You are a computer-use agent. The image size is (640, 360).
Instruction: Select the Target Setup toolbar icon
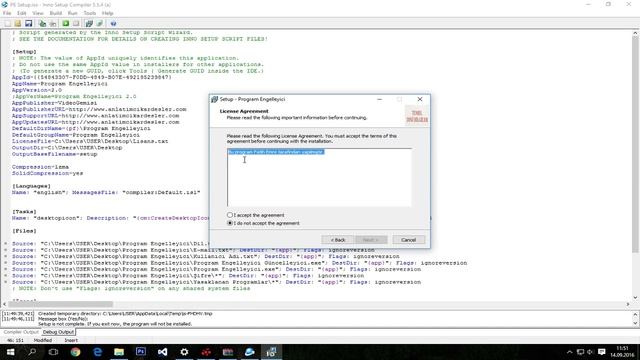coord(89,24)
